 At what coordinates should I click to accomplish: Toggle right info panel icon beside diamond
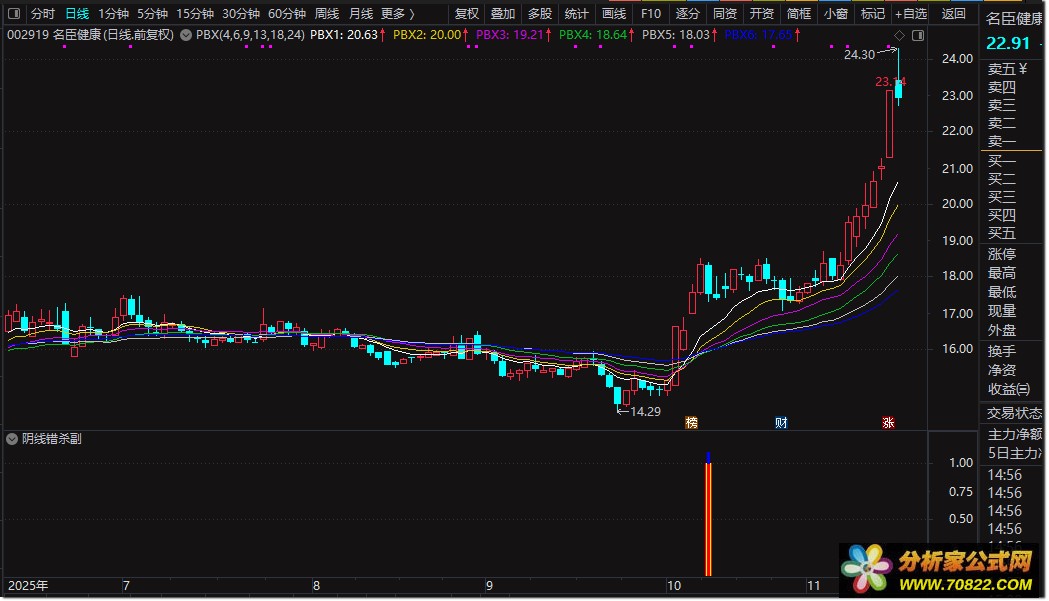coord(918,35)
